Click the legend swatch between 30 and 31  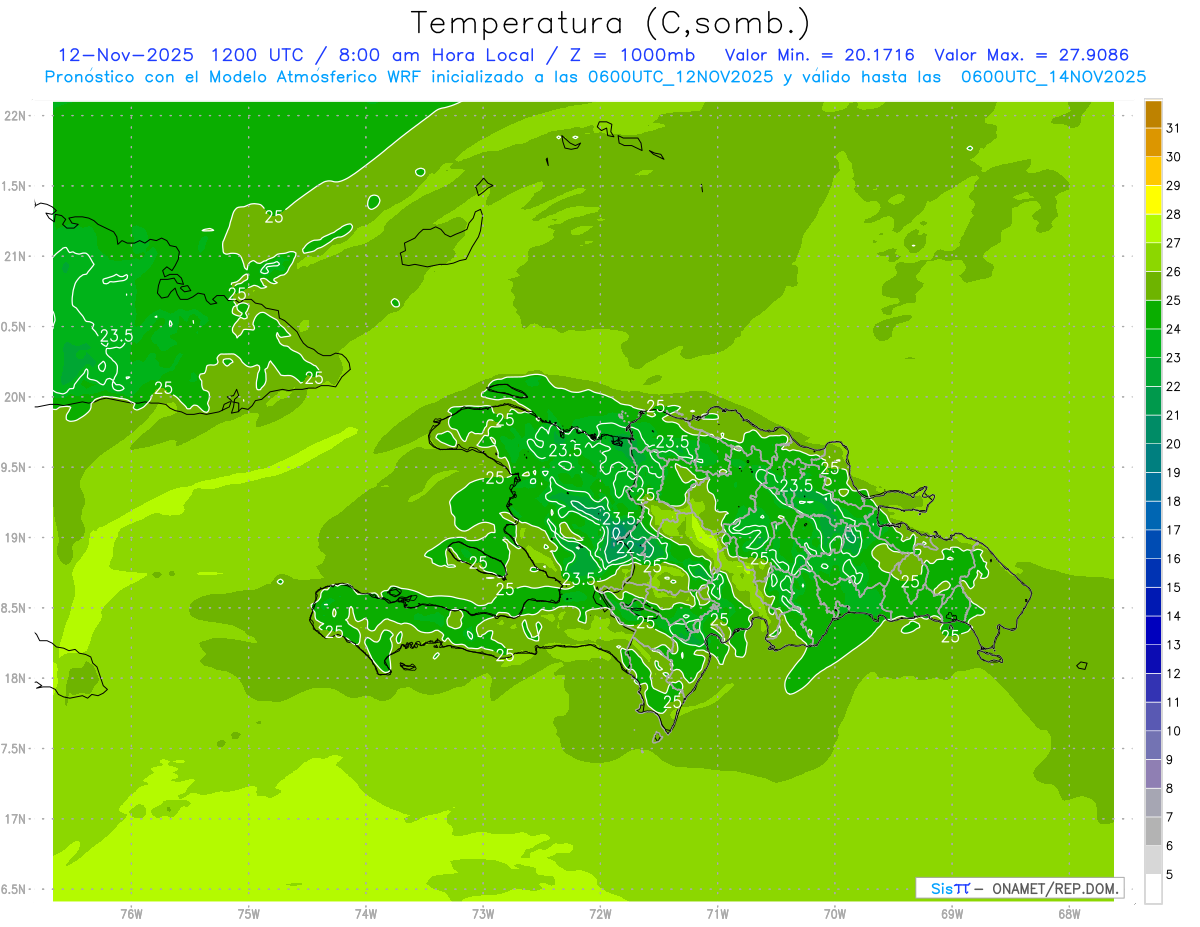pyautogui.click(x=1153, y=143)
